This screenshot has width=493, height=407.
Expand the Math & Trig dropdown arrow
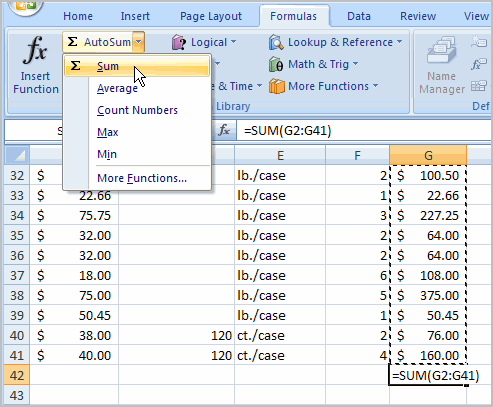(355, 63)
